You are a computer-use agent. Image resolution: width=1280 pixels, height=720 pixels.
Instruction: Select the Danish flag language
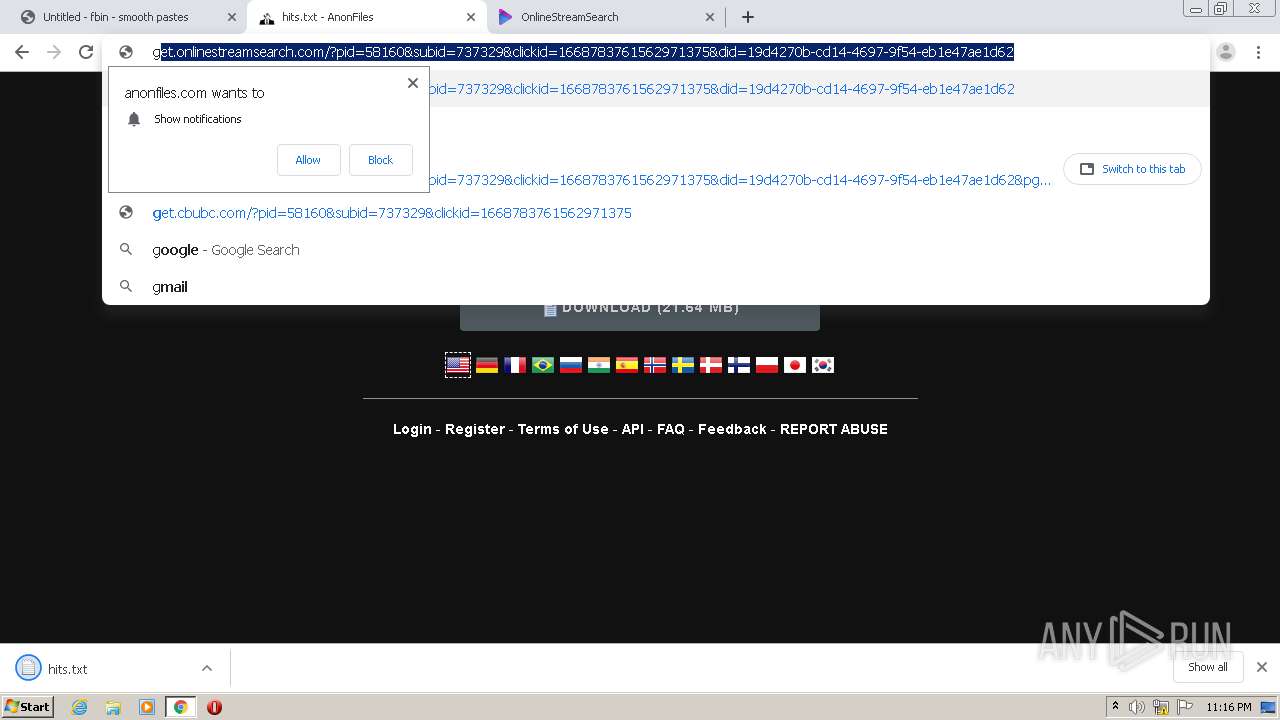click(711, 365)
